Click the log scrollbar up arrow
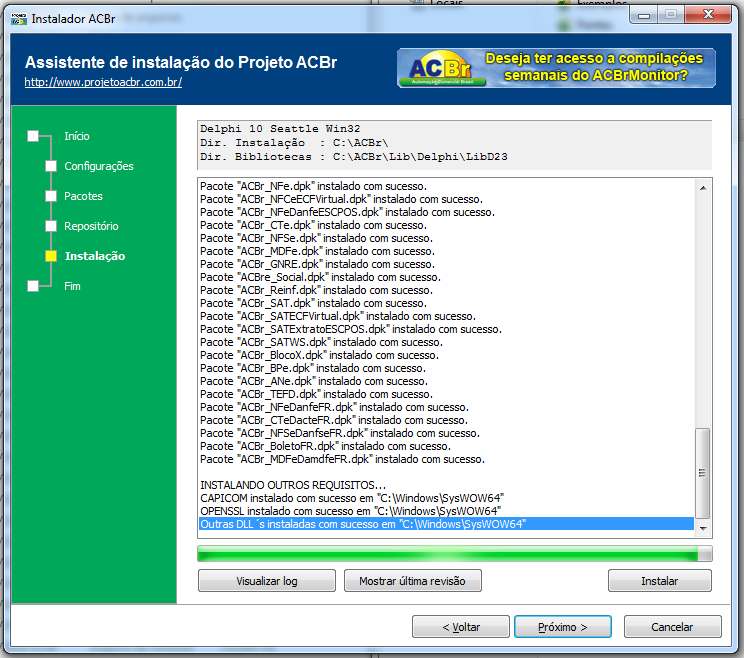This screenshot has height=658, width=744. pyautogui.click(x=703, y=188)
